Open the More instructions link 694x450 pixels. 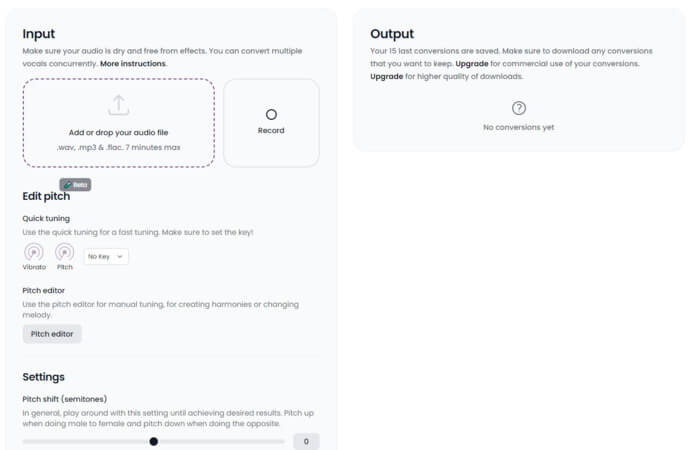[133, 63]
